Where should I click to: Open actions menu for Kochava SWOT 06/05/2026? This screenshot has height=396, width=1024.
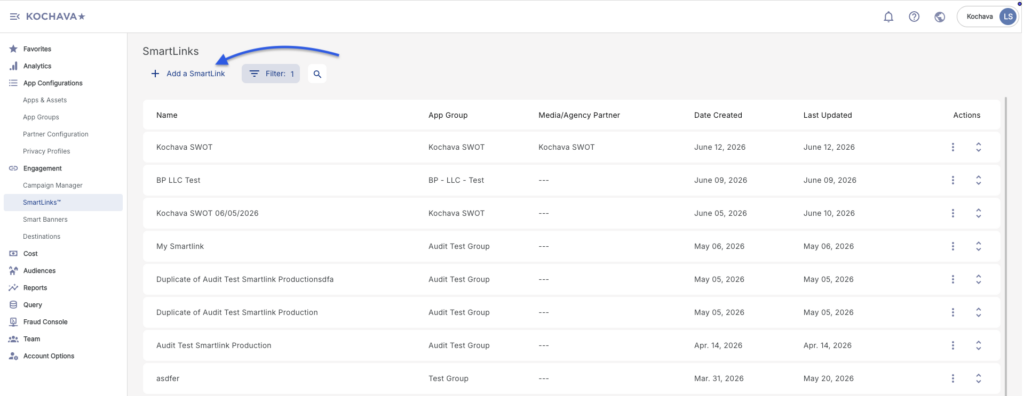pos(953,213)
